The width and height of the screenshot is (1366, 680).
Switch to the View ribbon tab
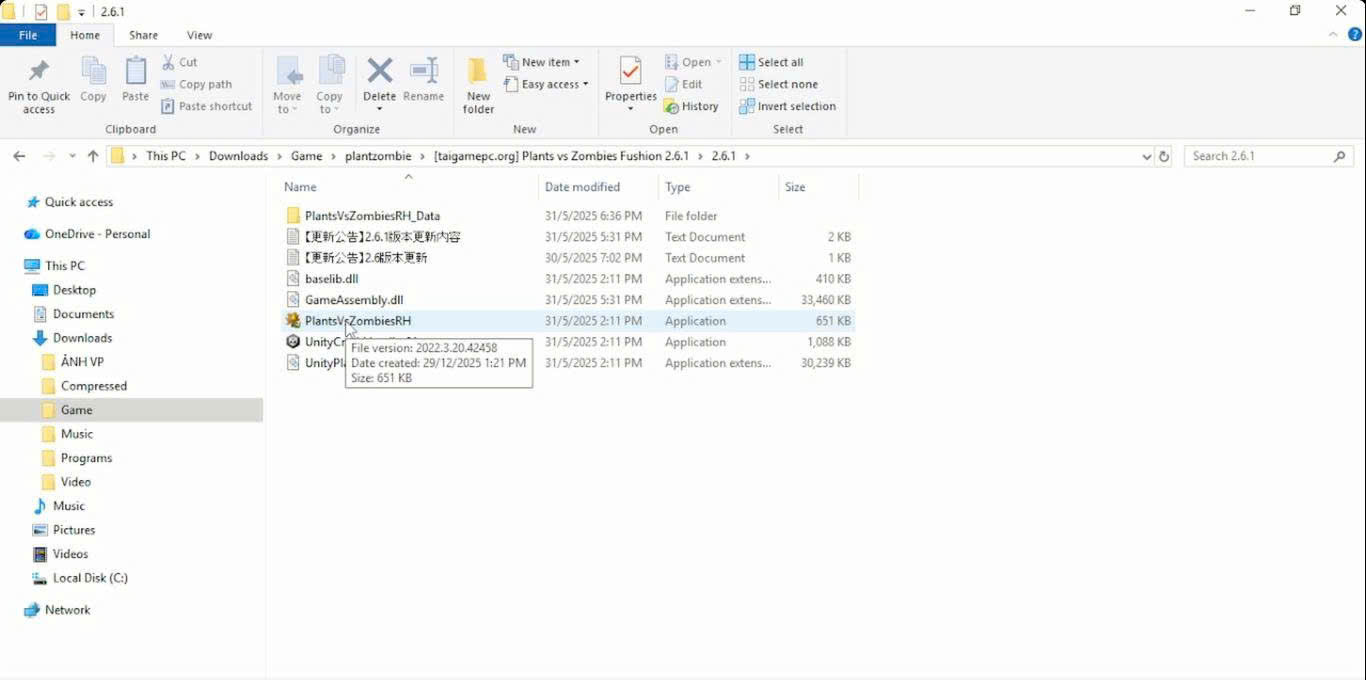[x=199, y=35]
